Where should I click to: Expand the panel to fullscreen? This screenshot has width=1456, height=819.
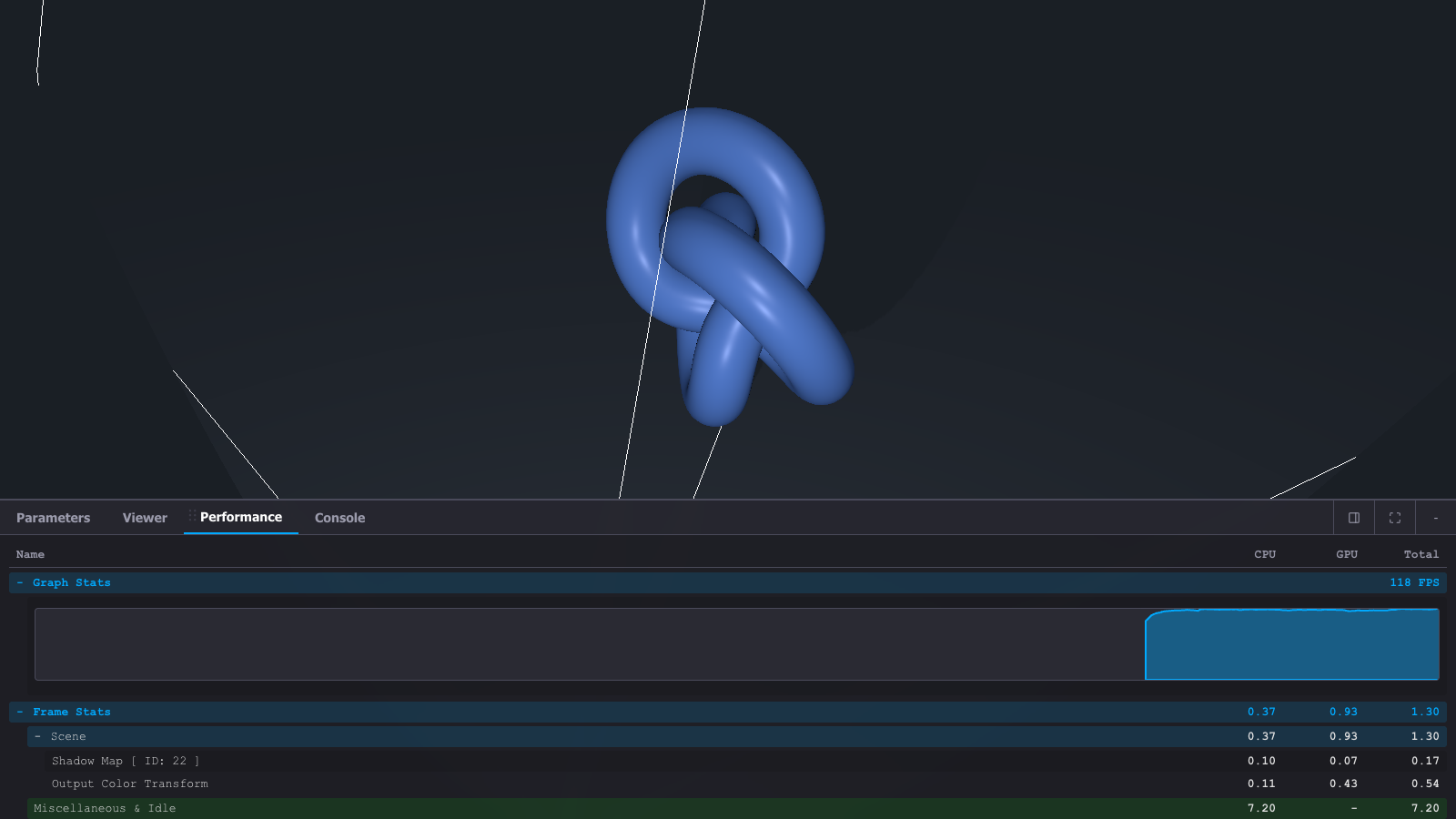pyautogui.click(x=1395, y=518)
